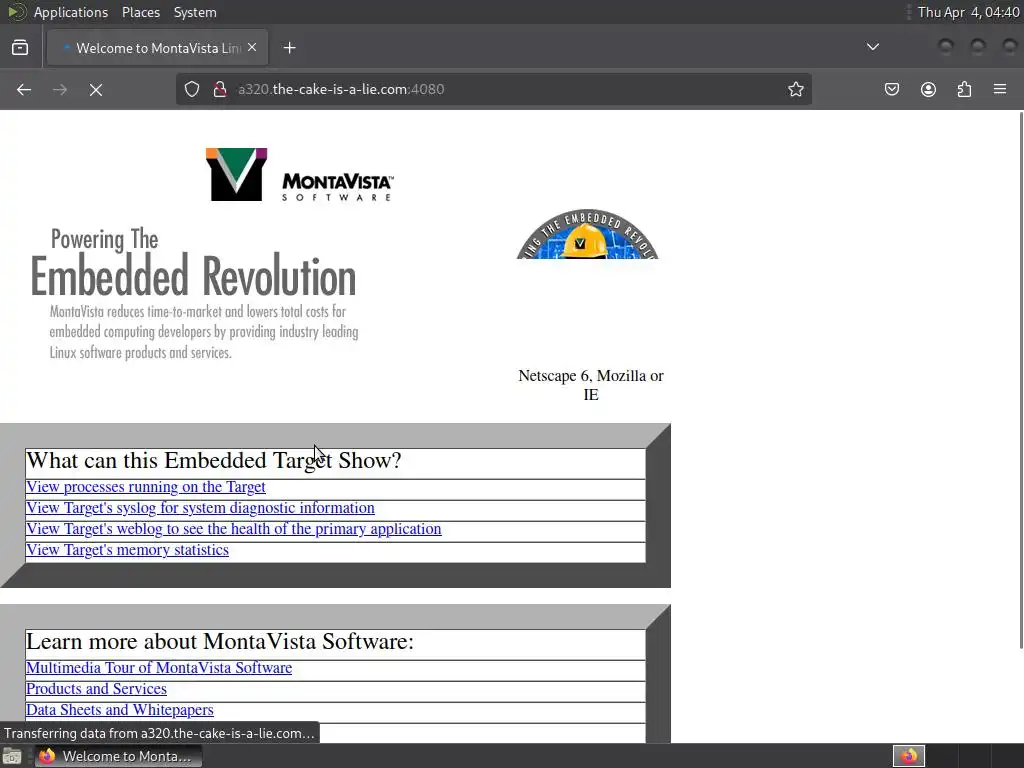Screen dimensions: 1024x768
Task: Open View Target's syslog diagnostic link
Action: (x=200, y=508)
